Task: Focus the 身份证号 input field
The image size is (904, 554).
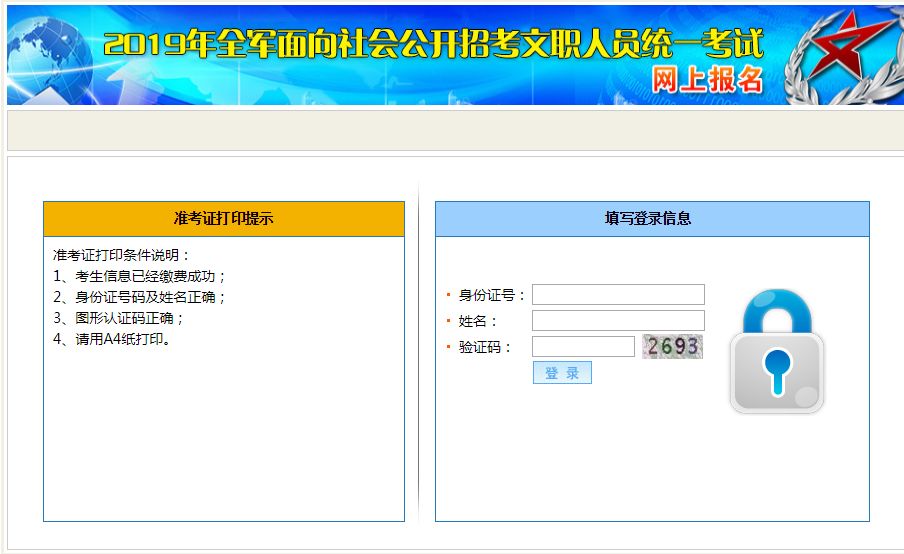Action: click(x=618, y=295)
